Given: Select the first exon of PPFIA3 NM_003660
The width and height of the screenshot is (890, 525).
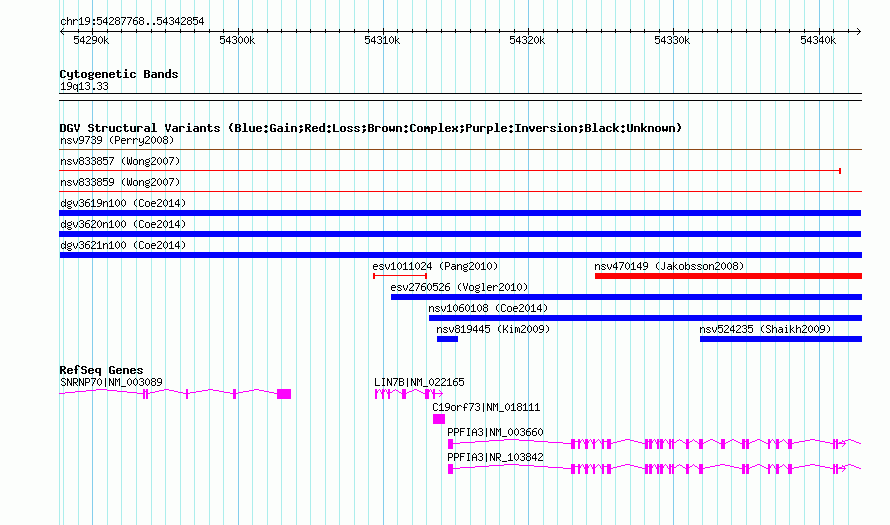Looking at the screenshot, I should tap(451, 444).
